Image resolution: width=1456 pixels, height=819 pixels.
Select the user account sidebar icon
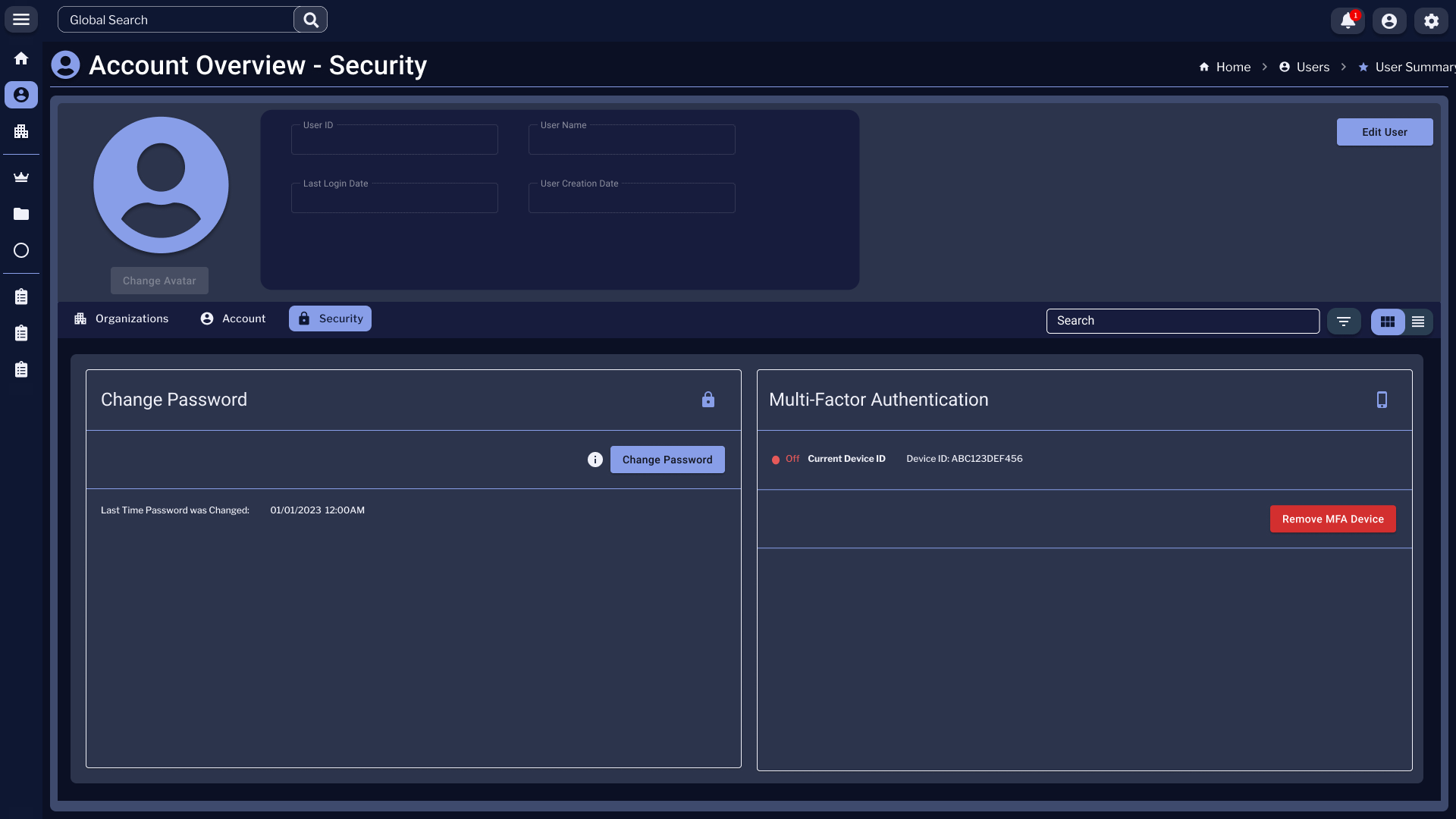click(21, 95)
